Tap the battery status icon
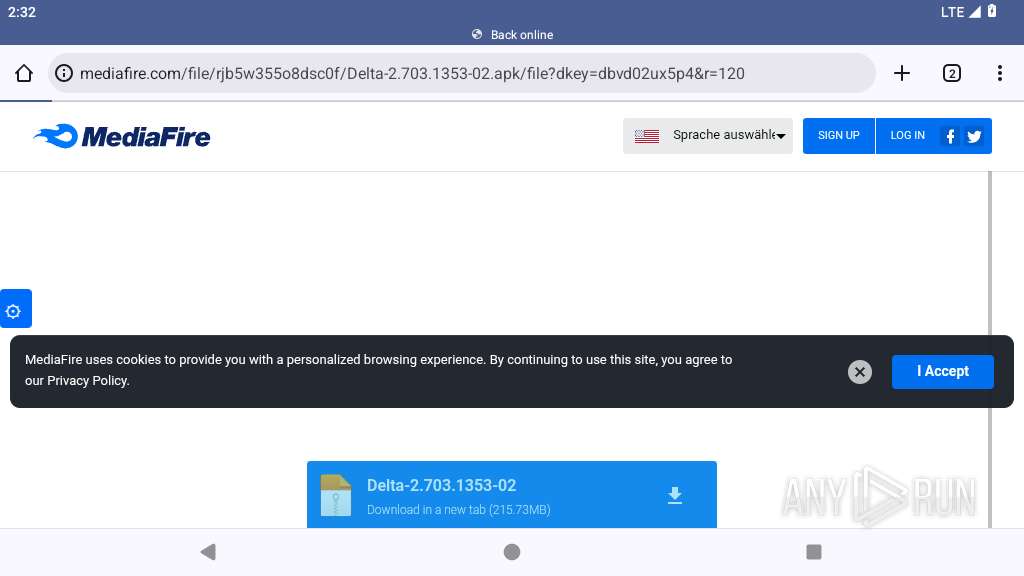The height and width of the screenshot is (576, 1024). (x=992, y=11)
